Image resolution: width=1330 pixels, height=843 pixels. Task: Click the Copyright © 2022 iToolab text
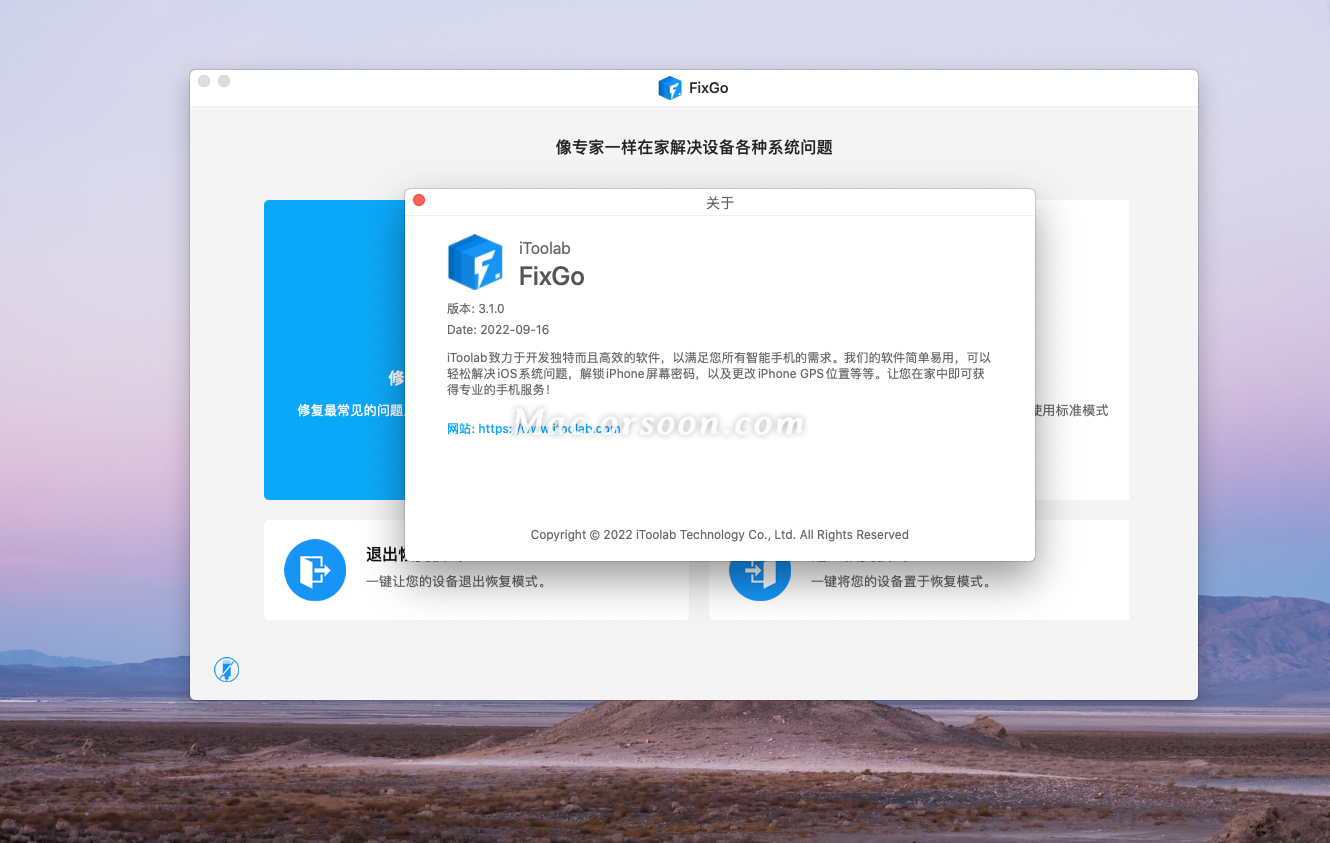[x=720, y=535]
